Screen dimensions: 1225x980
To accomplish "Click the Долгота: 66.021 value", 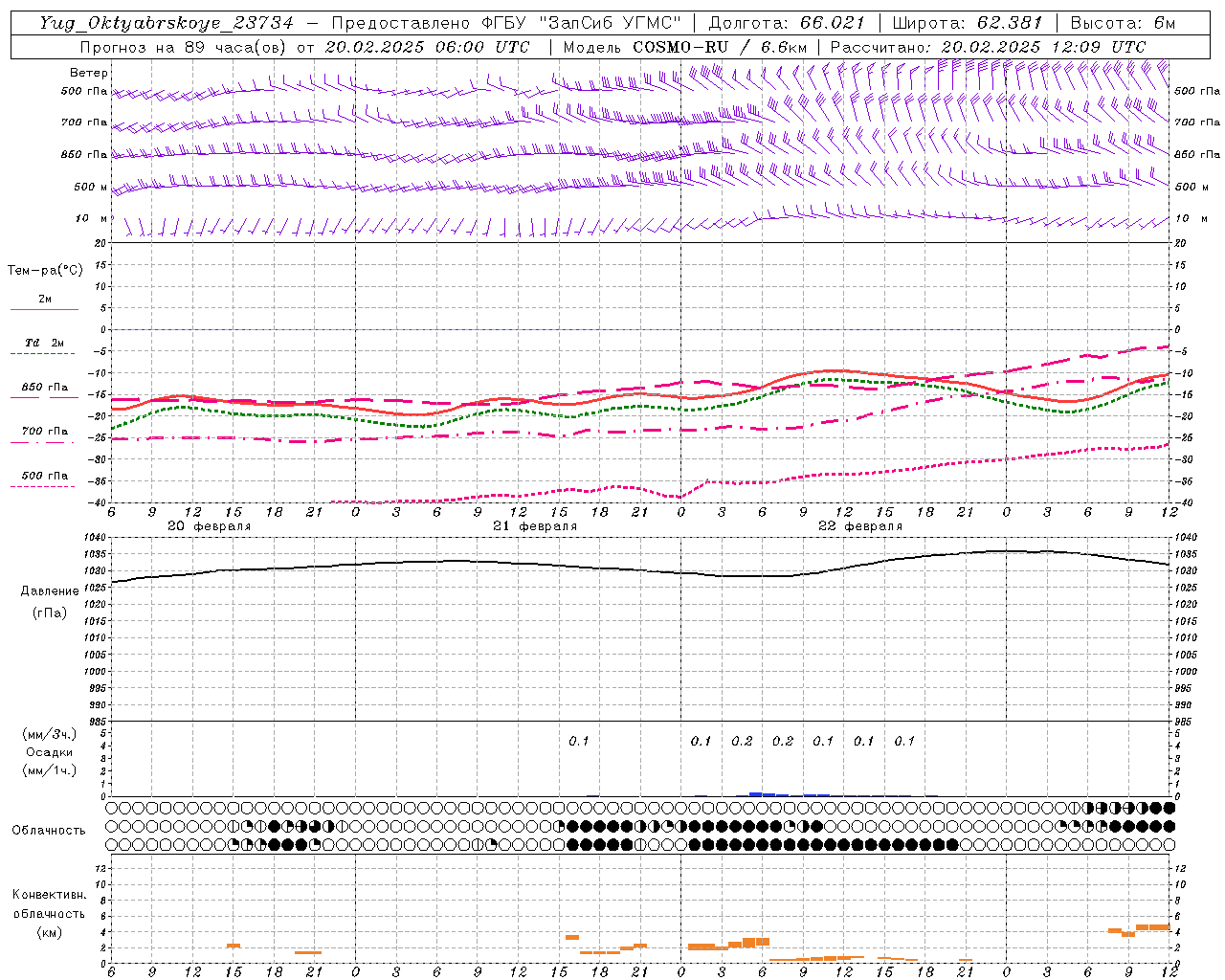I will [x=787, y=23].
